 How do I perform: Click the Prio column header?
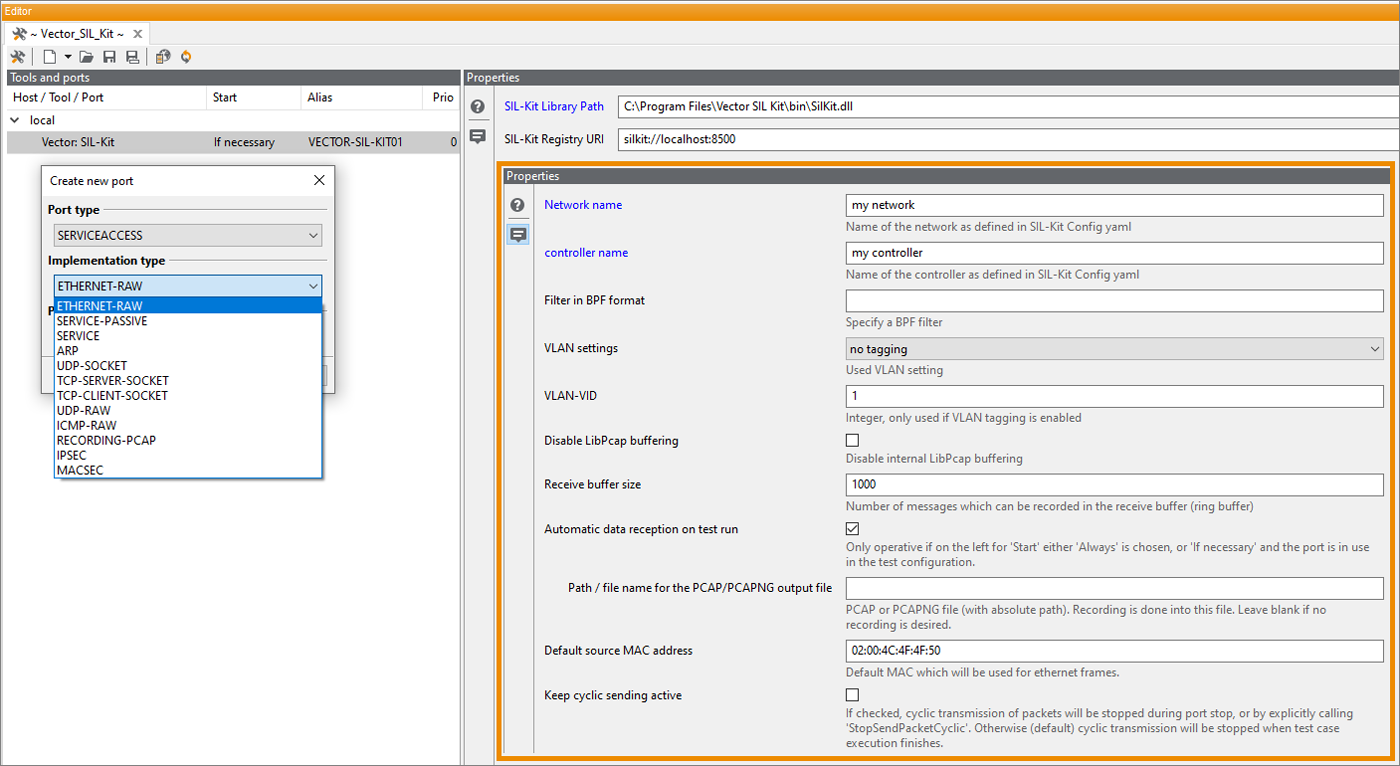[x=443, y=98]
